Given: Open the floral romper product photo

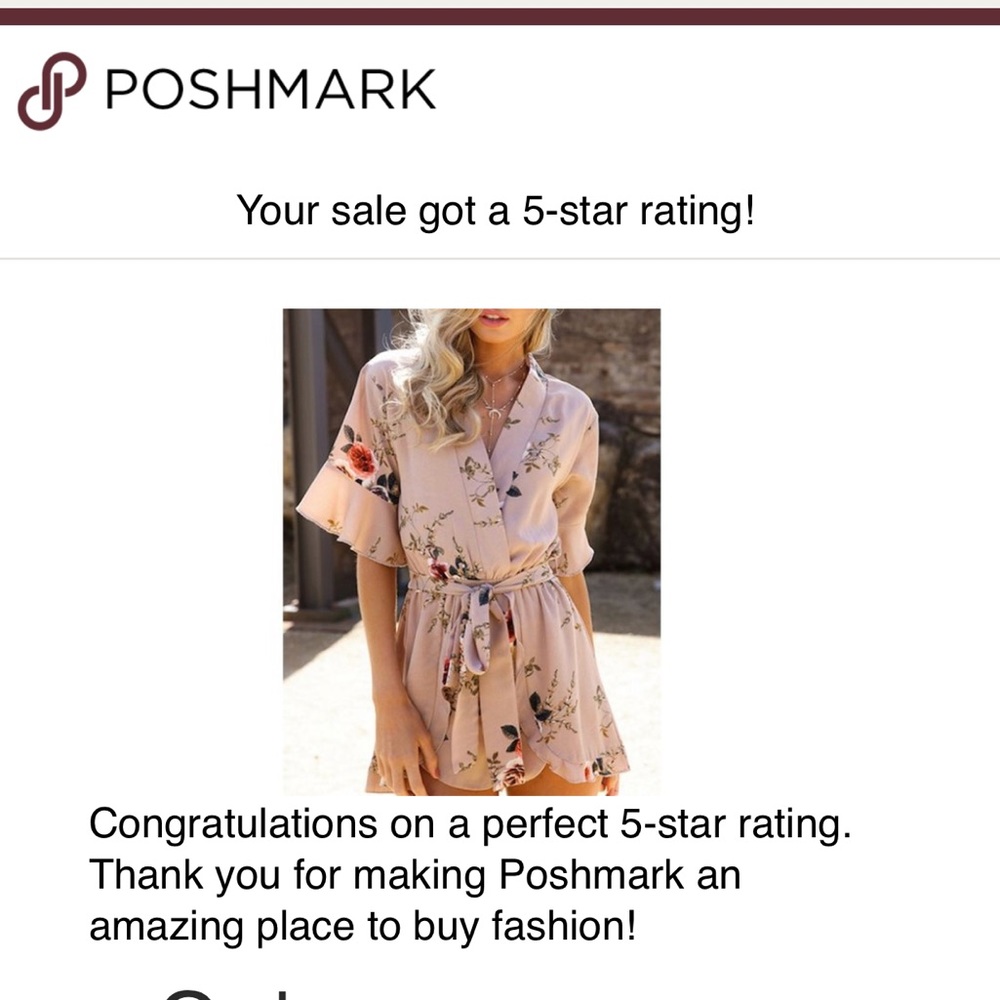Looking at the screenshot, I should (x=471, y=550).
